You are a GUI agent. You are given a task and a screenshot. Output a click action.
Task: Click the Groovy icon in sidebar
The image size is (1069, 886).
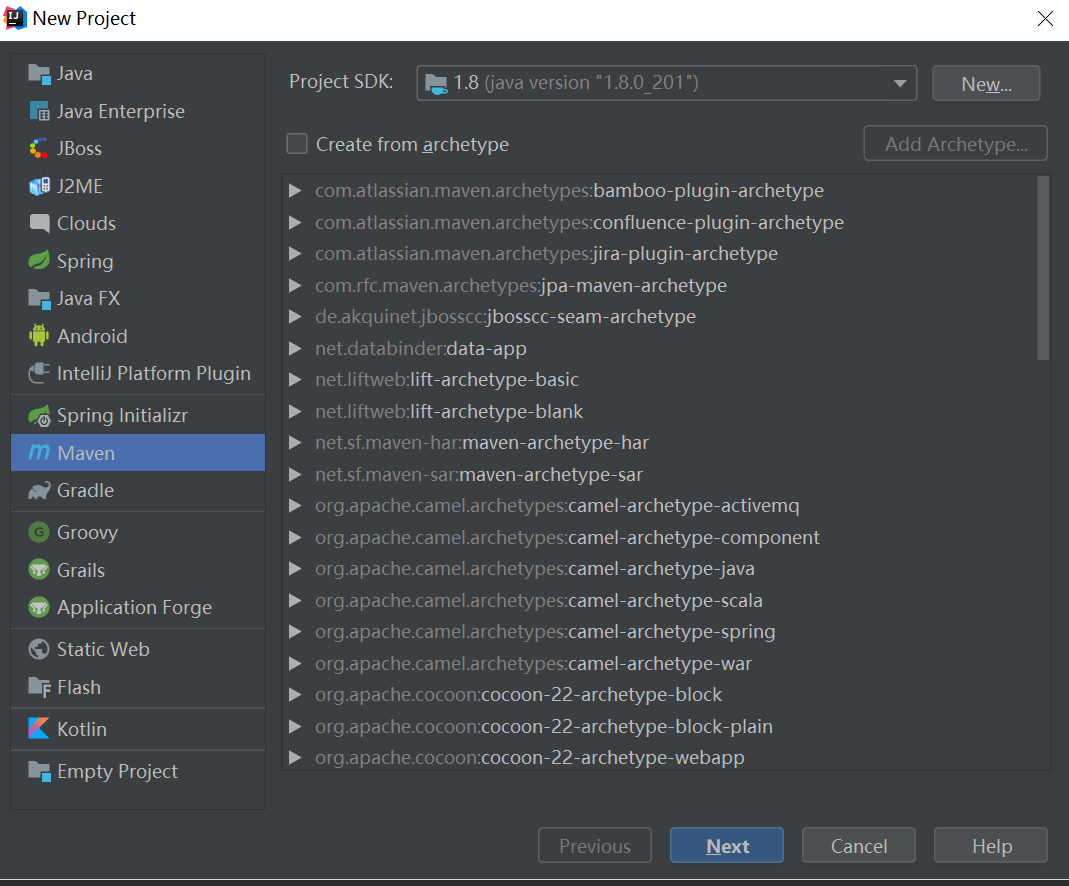pos(39,532)
